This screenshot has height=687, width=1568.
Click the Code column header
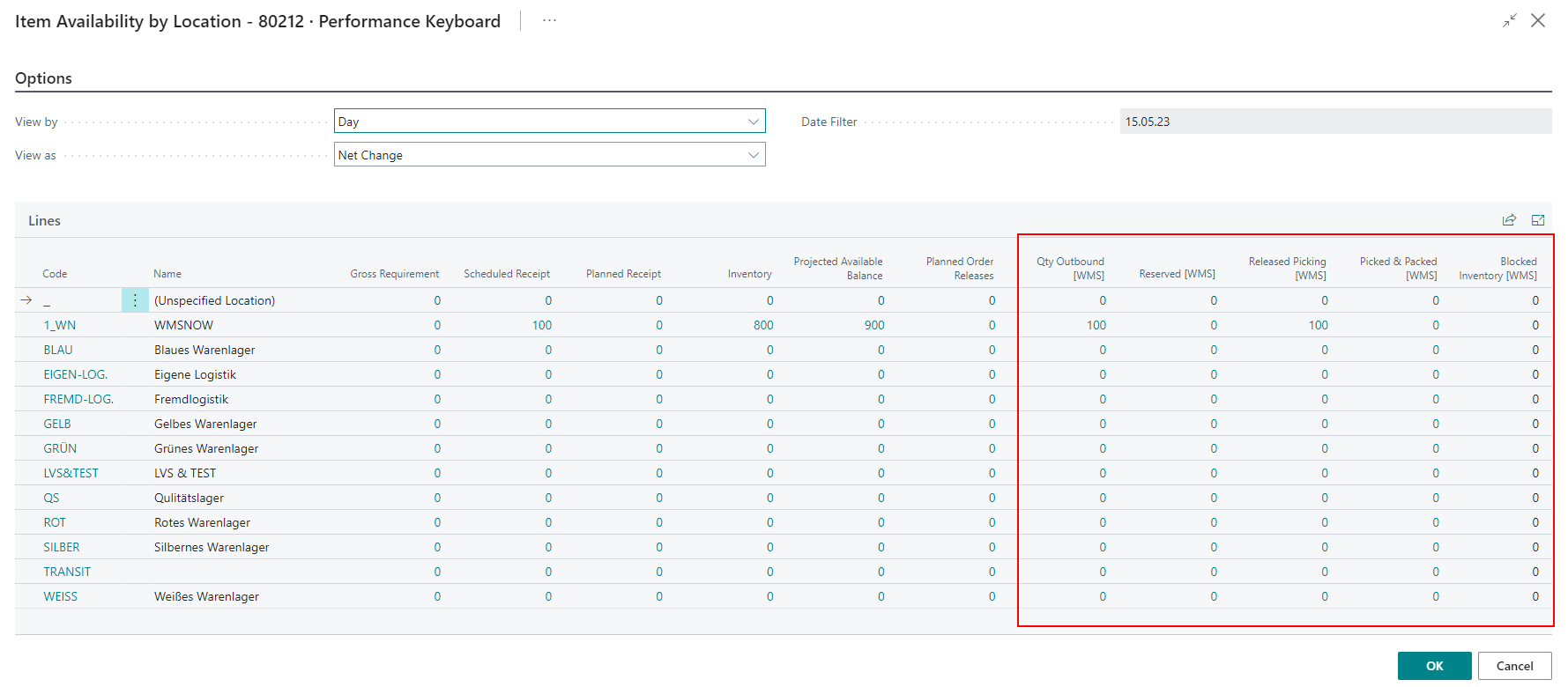(55, 274)
